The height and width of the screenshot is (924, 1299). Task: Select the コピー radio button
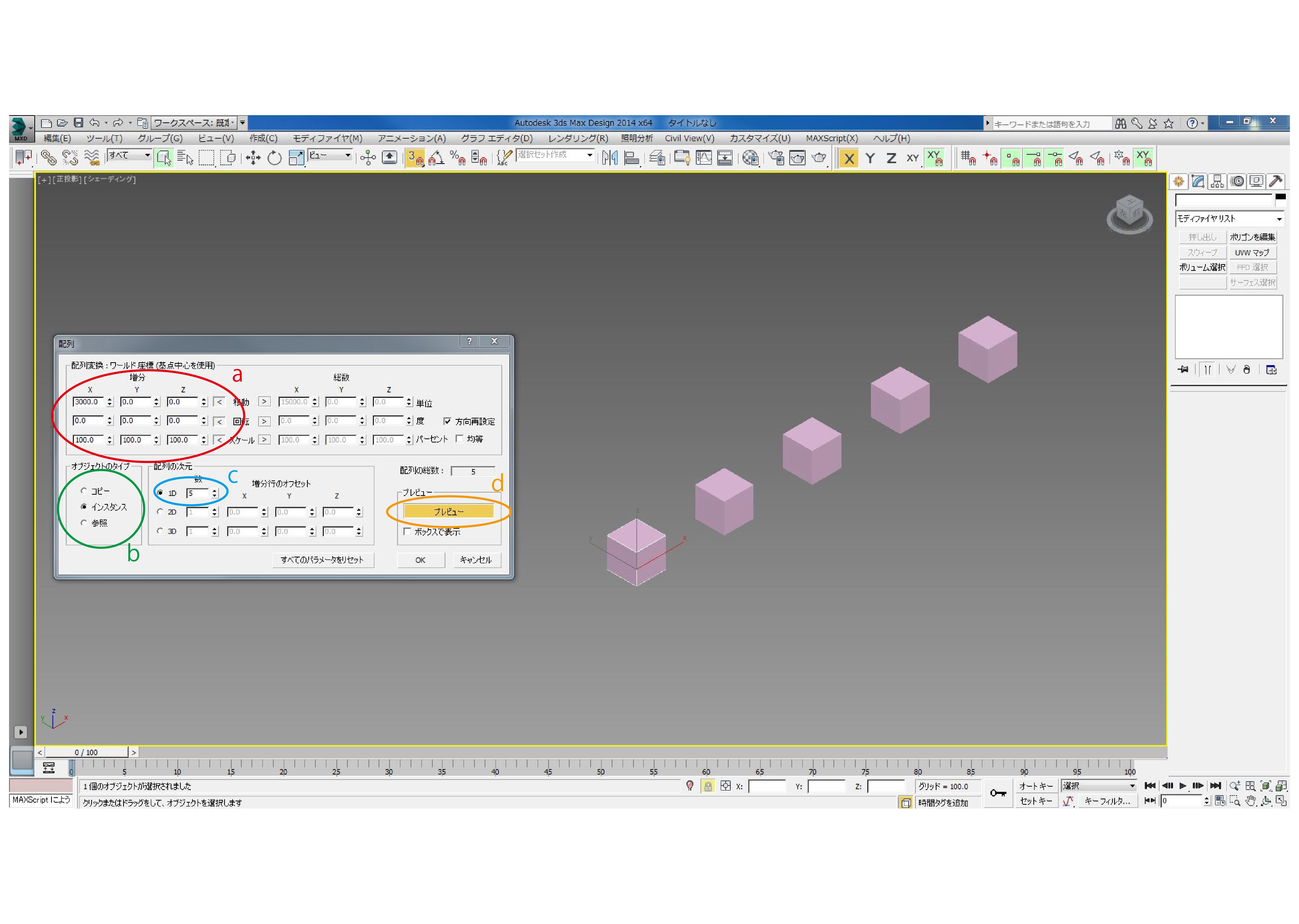click(84, 491)
